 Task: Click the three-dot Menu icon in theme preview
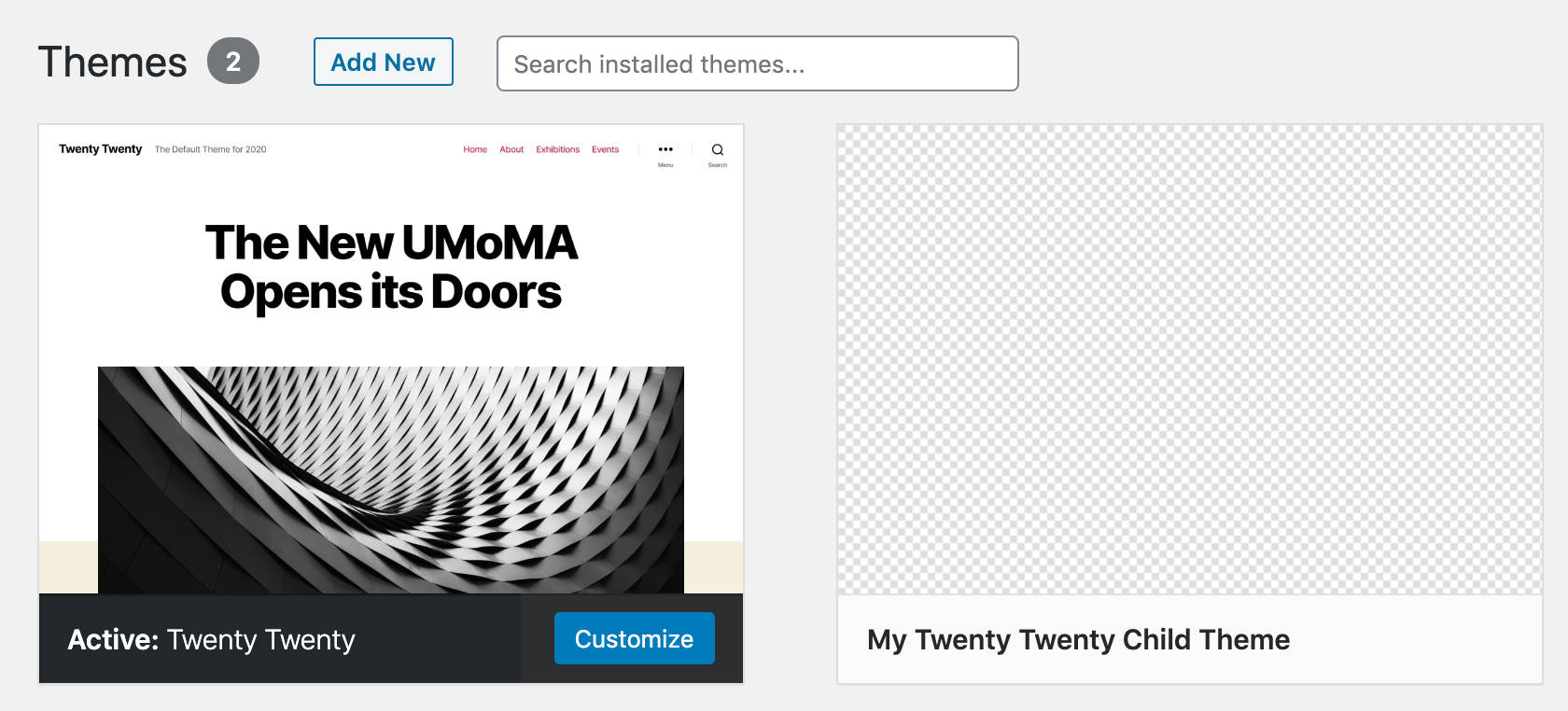pyautogui.click(x=665, y=149)
